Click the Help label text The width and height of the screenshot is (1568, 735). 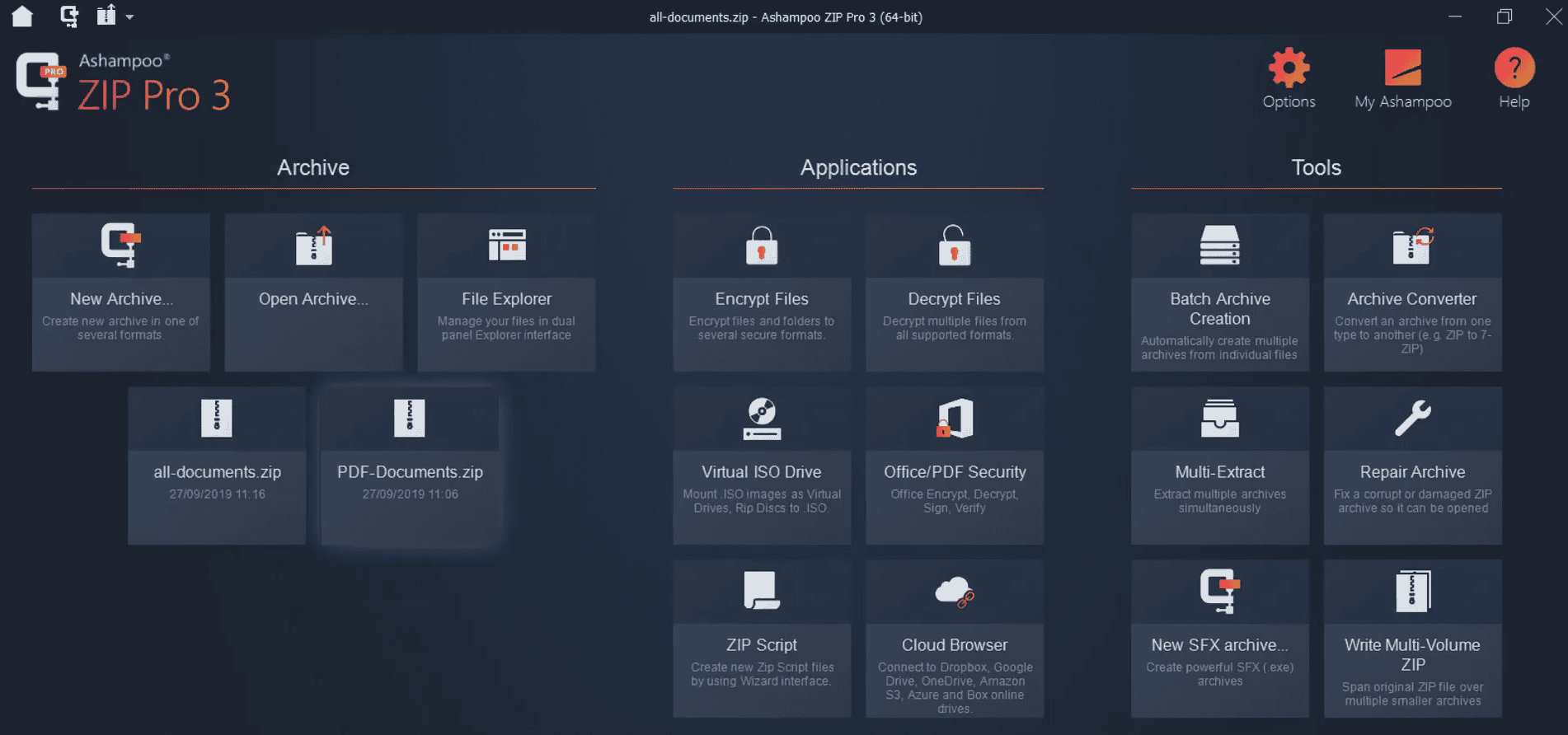(1514, 102)
